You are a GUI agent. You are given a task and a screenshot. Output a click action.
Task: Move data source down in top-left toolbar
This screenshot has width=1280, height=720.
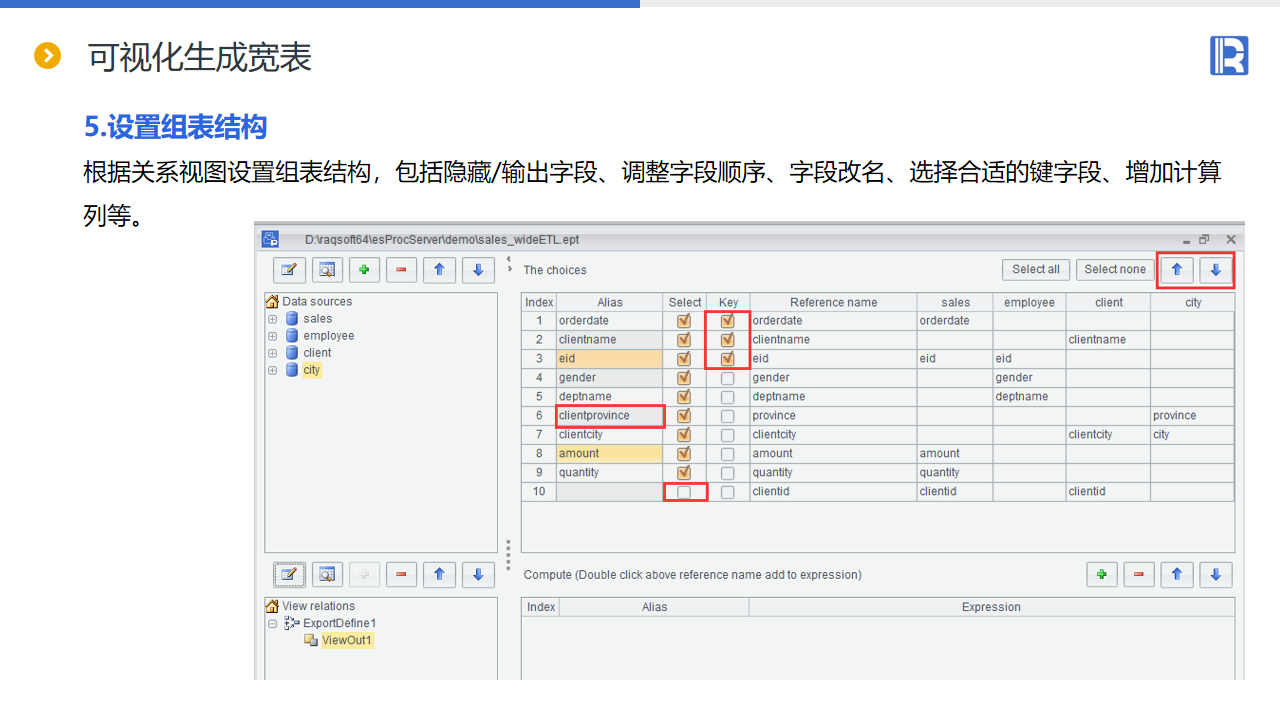(x=478, y=269)
